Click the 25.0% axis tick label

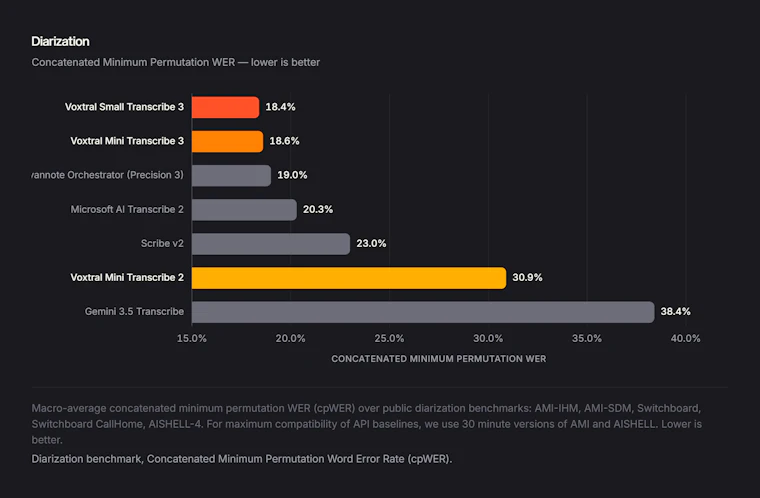tap(389, 338)
